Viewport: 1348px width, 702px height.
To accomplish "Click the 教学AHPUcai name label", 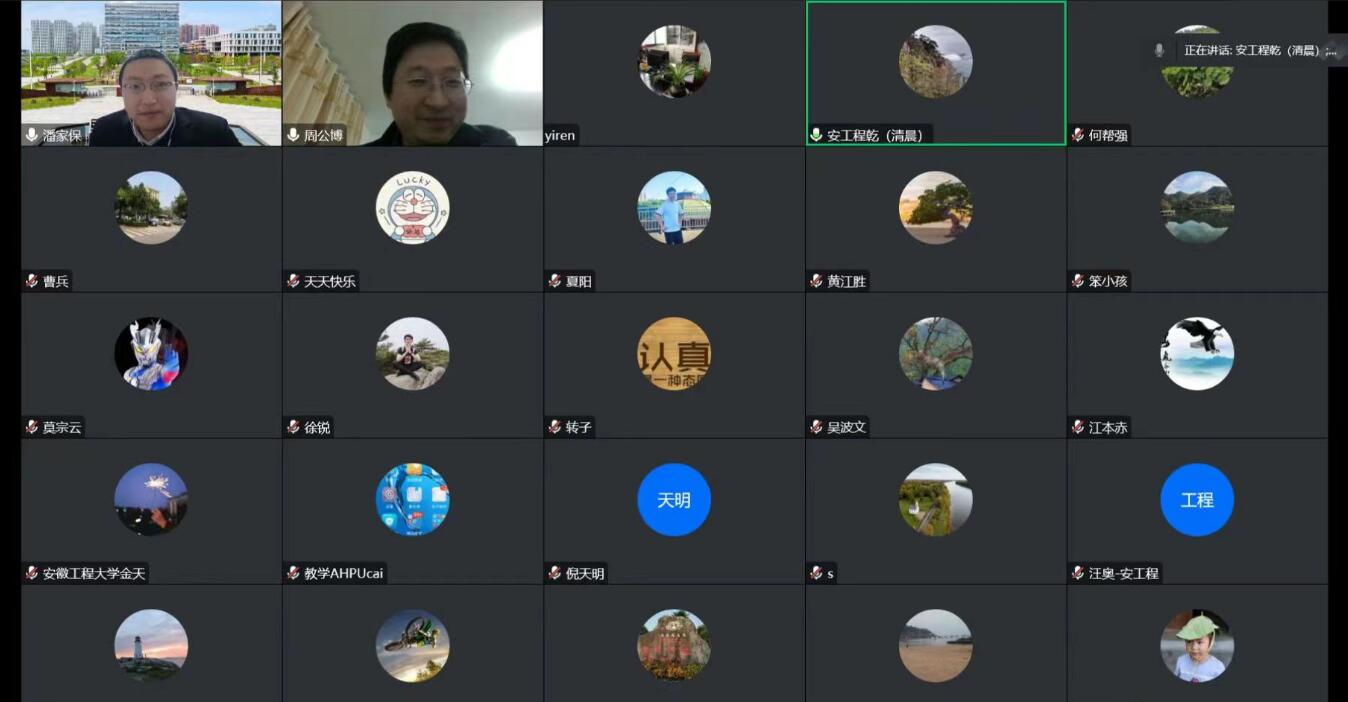I will pos(343,573).
